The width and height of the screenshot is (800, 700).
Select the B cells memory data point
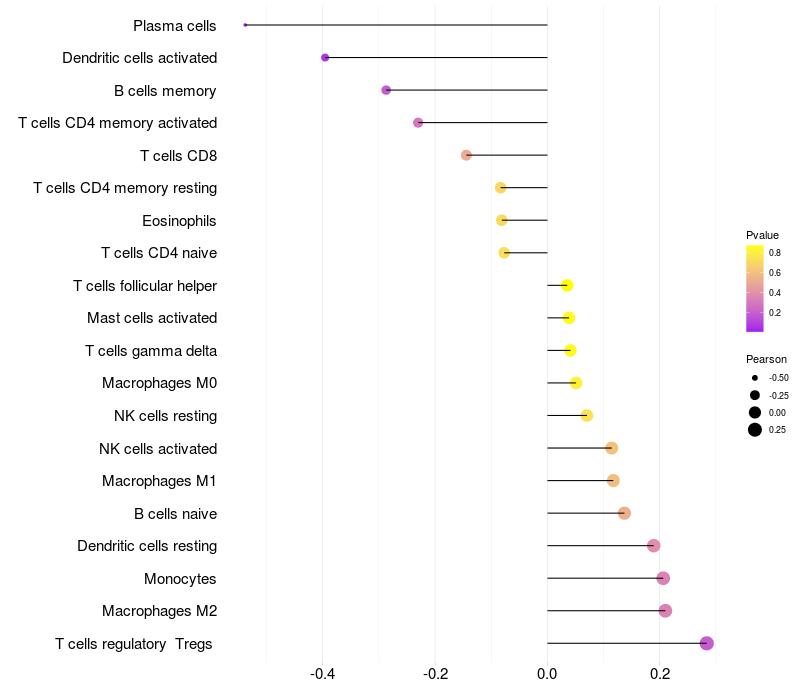click(386, 90)
